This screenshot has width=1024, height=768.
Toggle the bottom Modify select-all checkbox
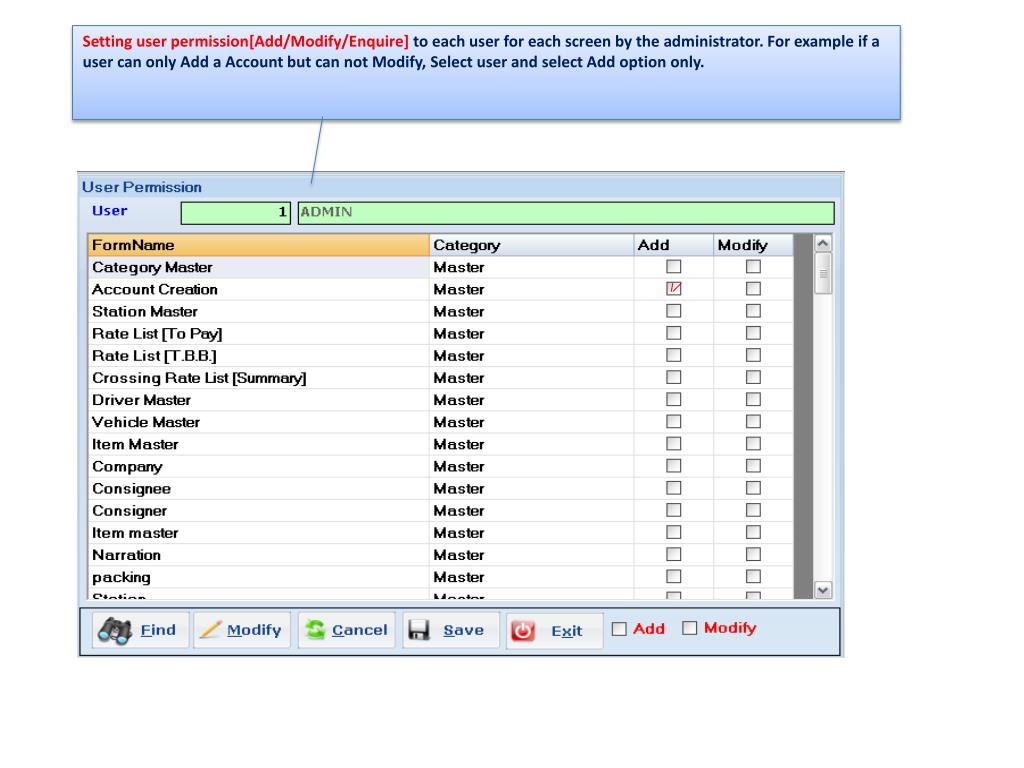click(x=690, y=628)
